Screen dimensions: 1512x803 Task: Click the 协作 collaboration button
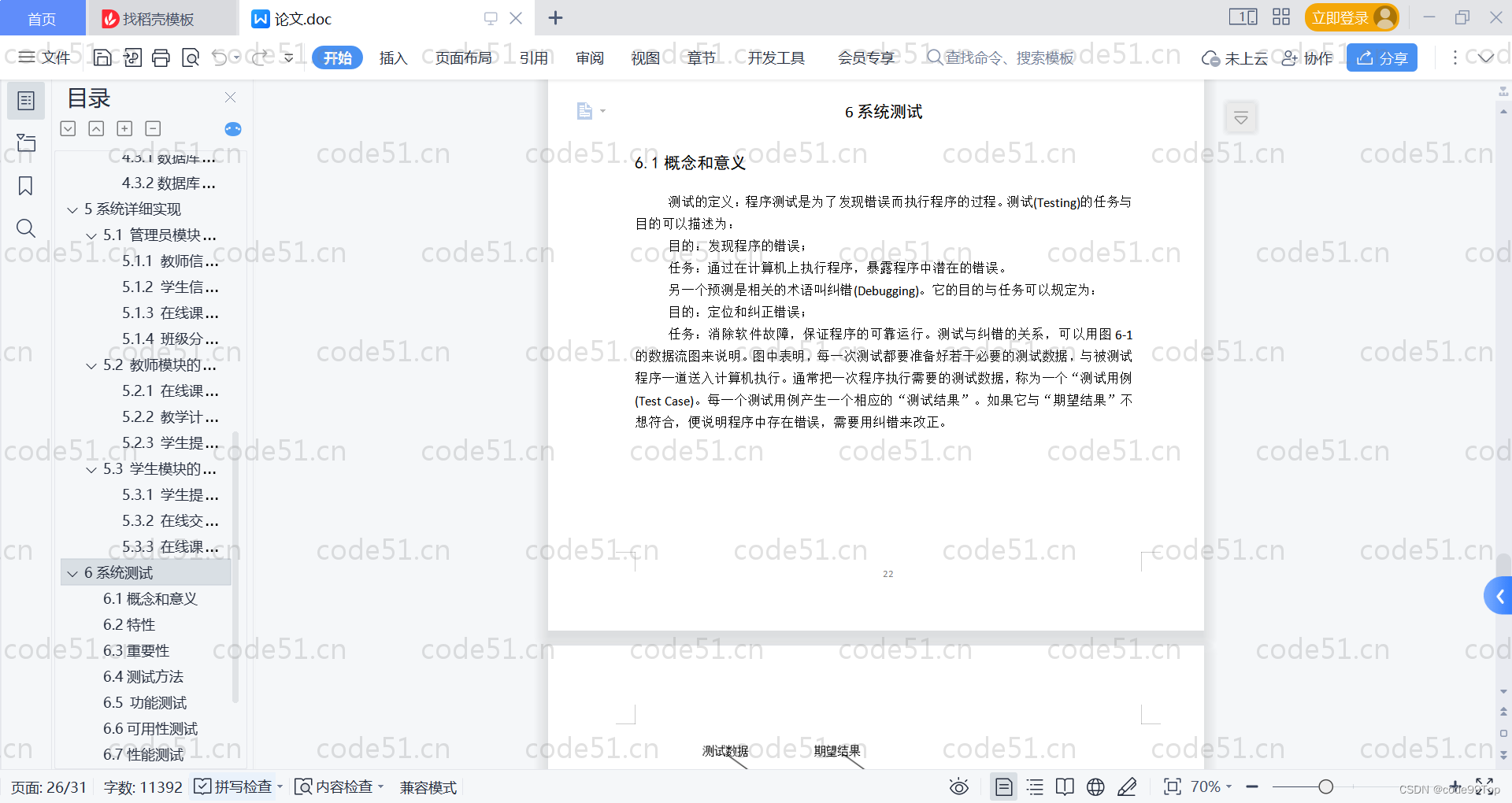(x=1307, y=57)
